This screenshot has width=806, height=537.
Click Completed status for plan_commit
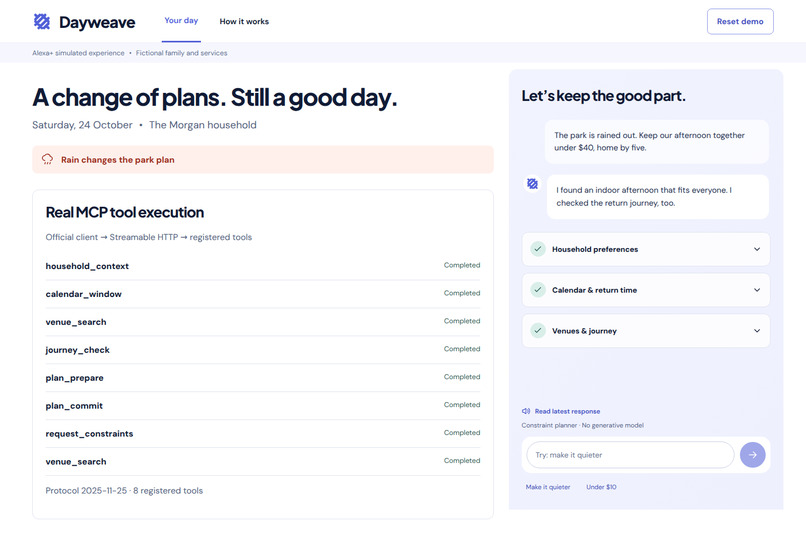(462, 405)
